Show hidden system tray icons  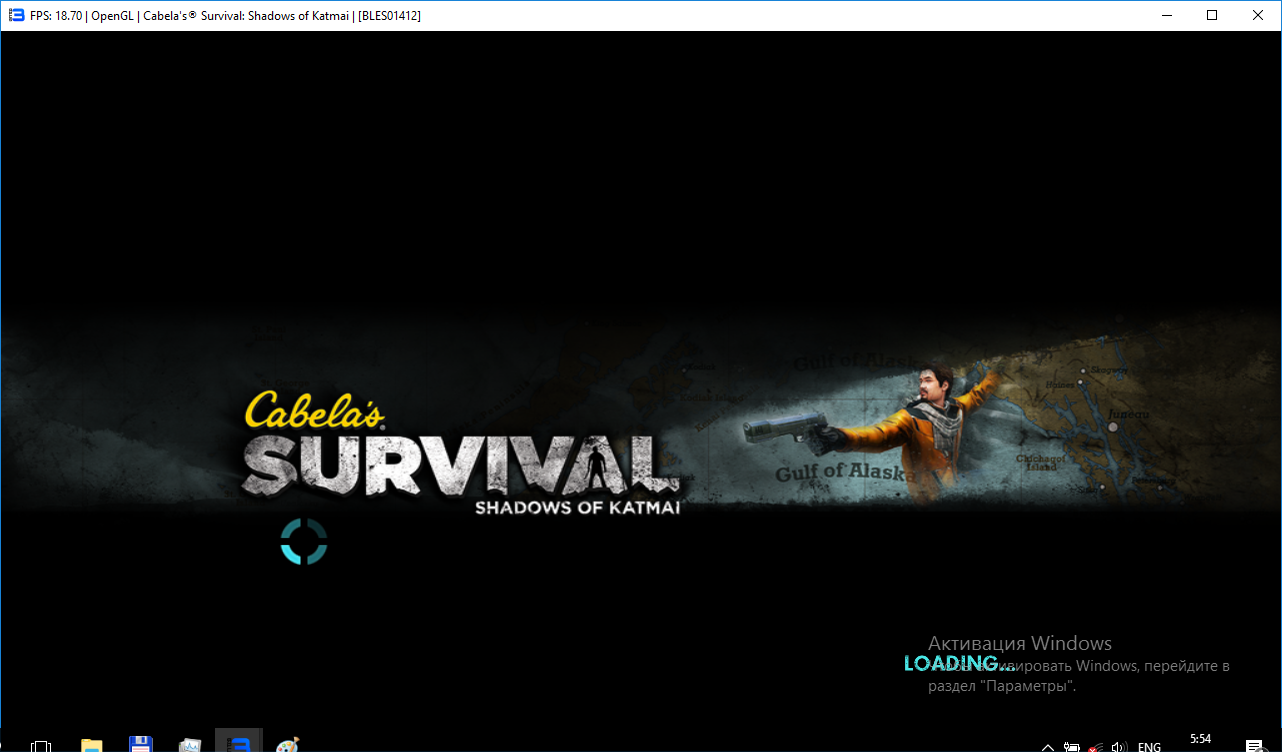click(x=1047, y=746)
